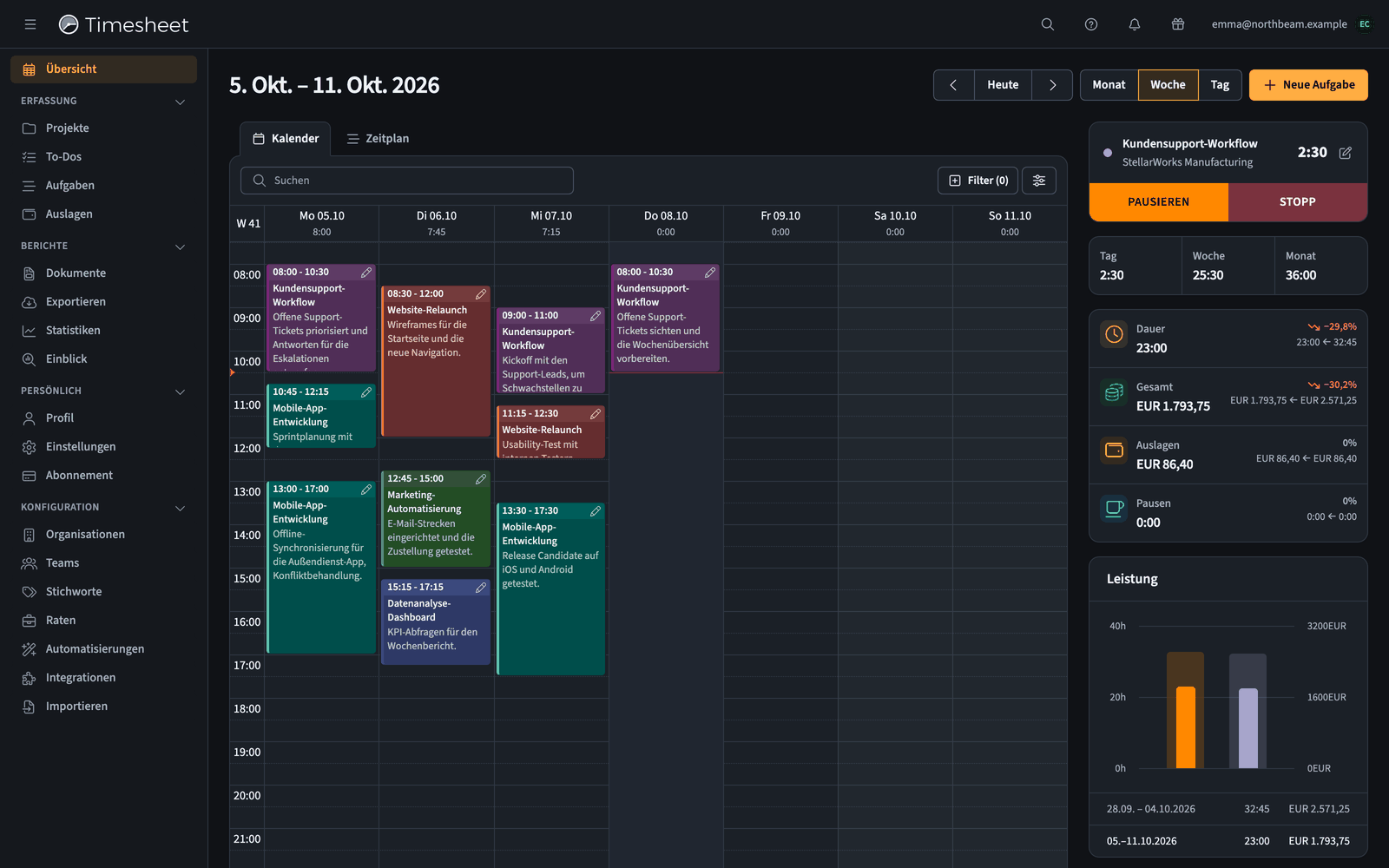Switch calendar to Monat view
The width and height of the screenshot is (1389, 868).
(x=1109, y=85)
